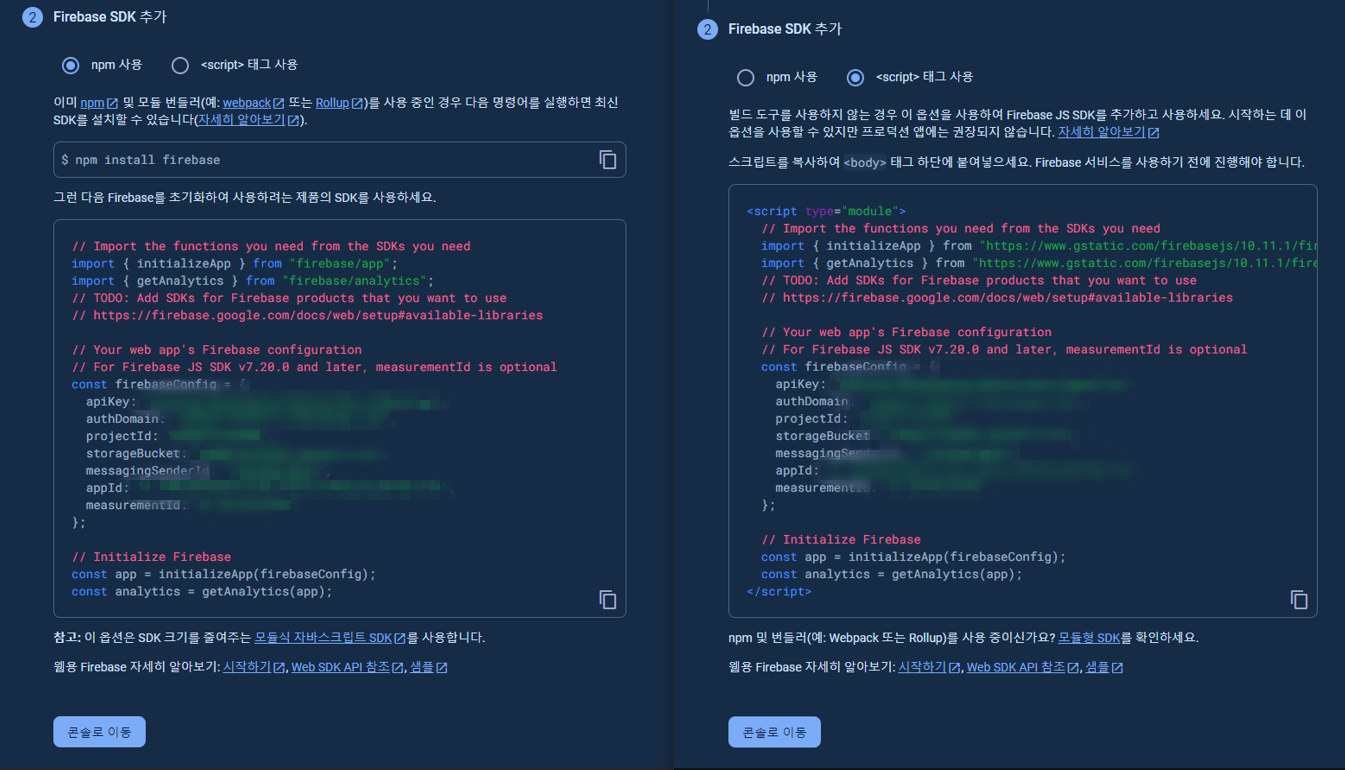Click 'const analytics = getAnalytics(app);' in left panel
Image resolution: width=1345 pixels, height=770 pixels.
click(x=202, y=592)
